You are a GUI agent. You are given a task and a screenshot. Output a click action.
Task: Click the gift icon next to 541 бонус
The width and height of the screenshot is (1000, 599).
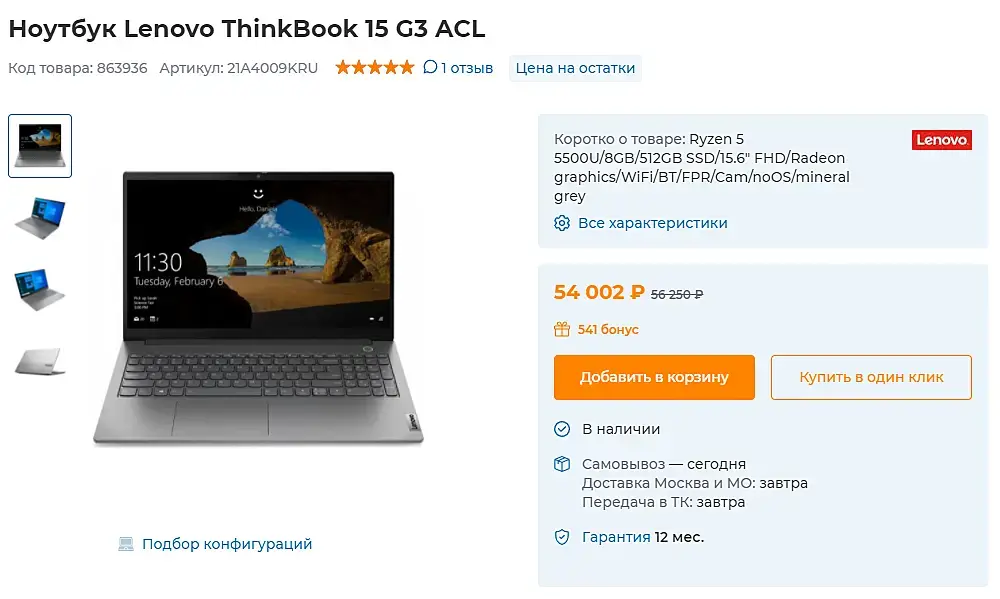pos(561,329)
